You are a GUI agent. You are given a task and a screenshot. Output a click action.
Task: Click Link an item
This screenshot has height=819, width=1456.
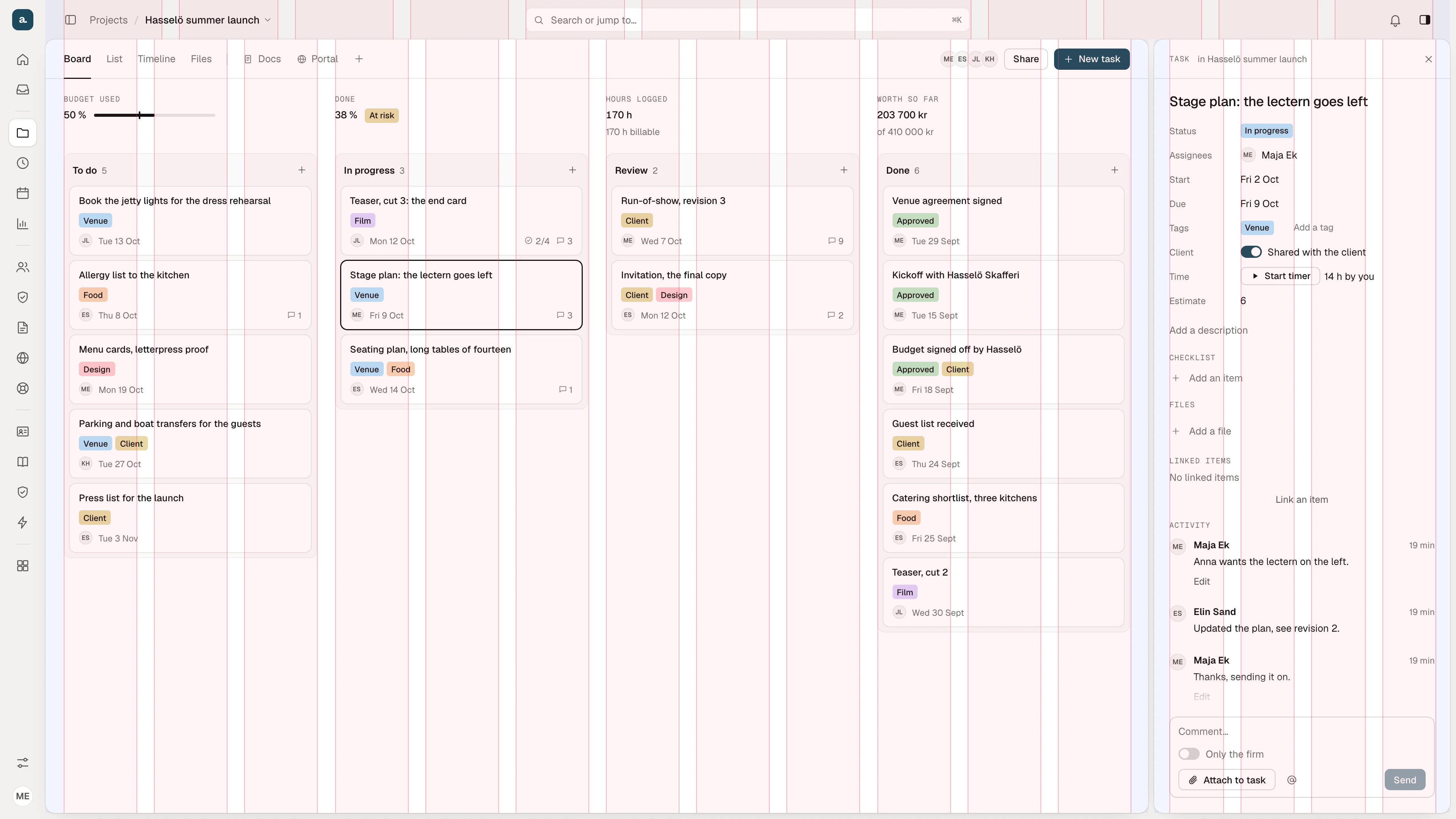1302,500
